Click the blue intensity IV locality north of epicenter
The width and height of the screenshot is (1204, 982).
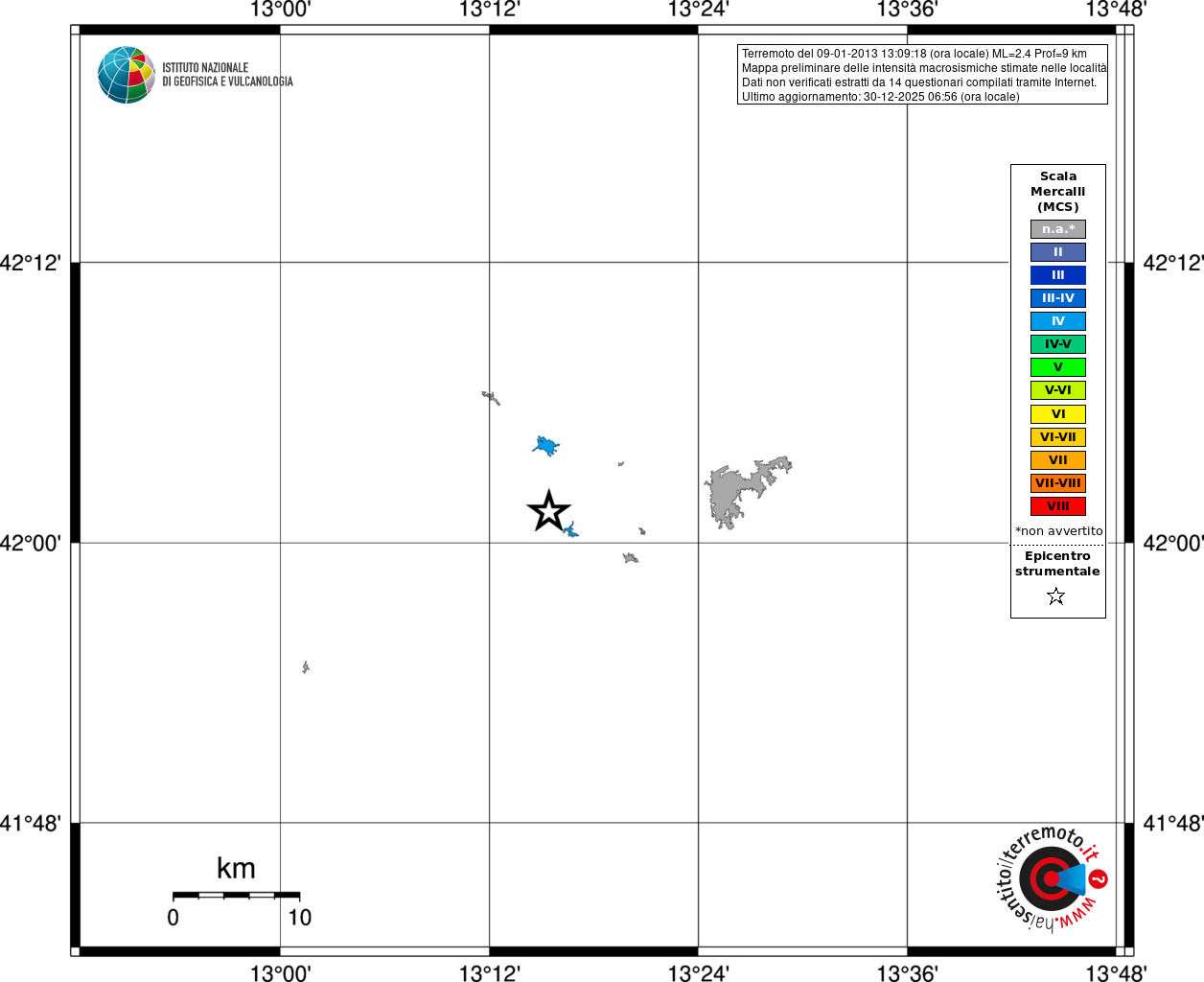(546, 446)
